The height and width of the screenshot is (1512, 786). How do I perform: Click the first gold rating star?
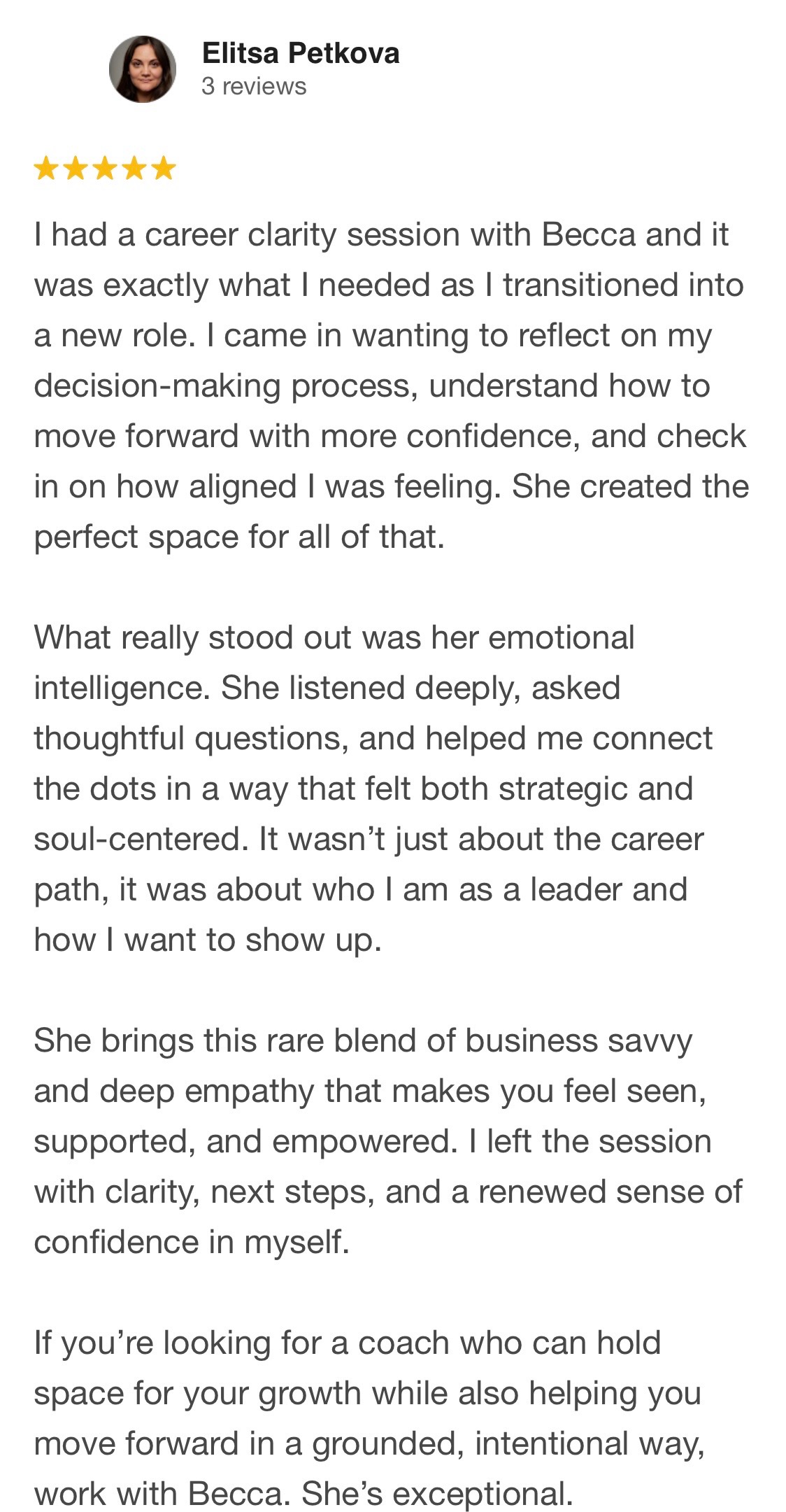(45, 169)
